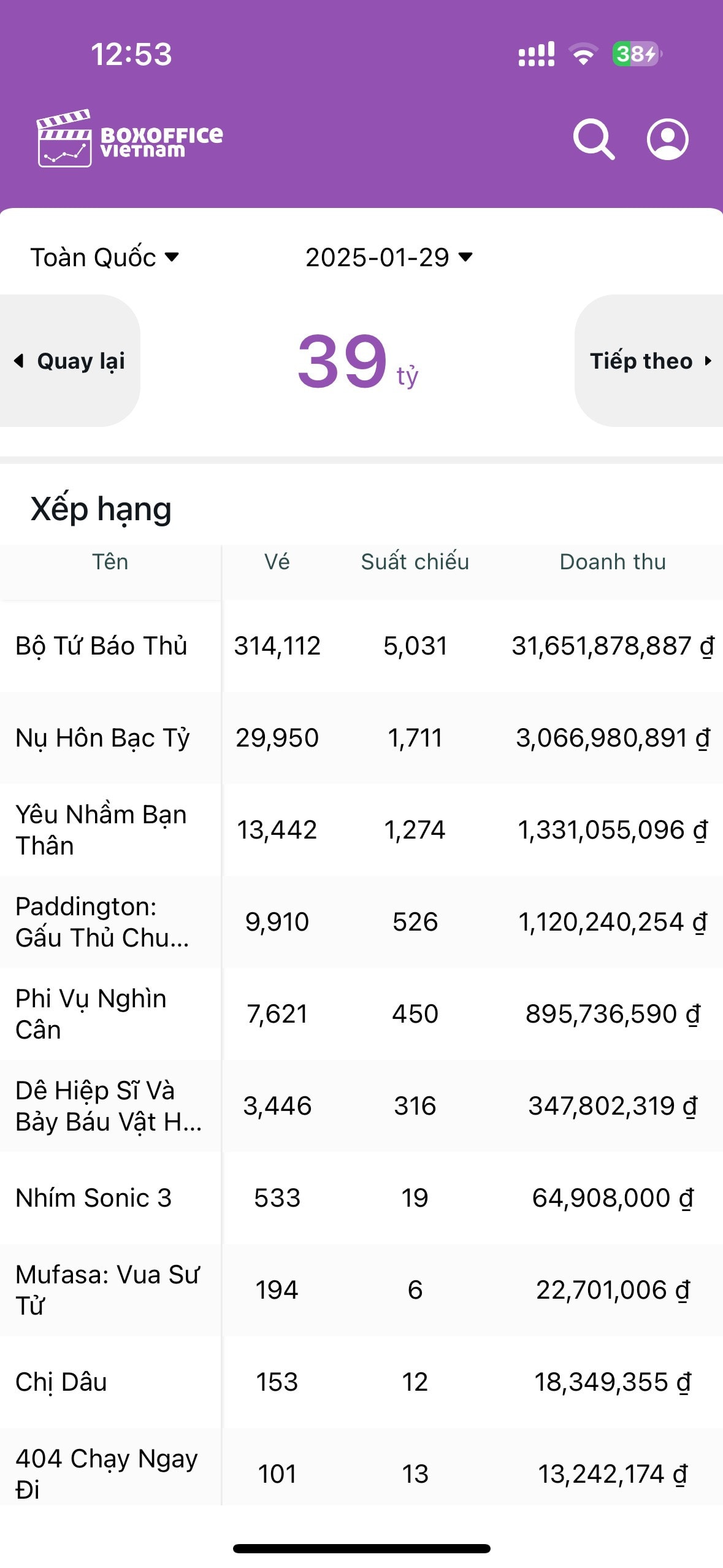Open the user profile icon
Image resolution: width=723 pixels, height=1568 pixels.
coord(667,139)
